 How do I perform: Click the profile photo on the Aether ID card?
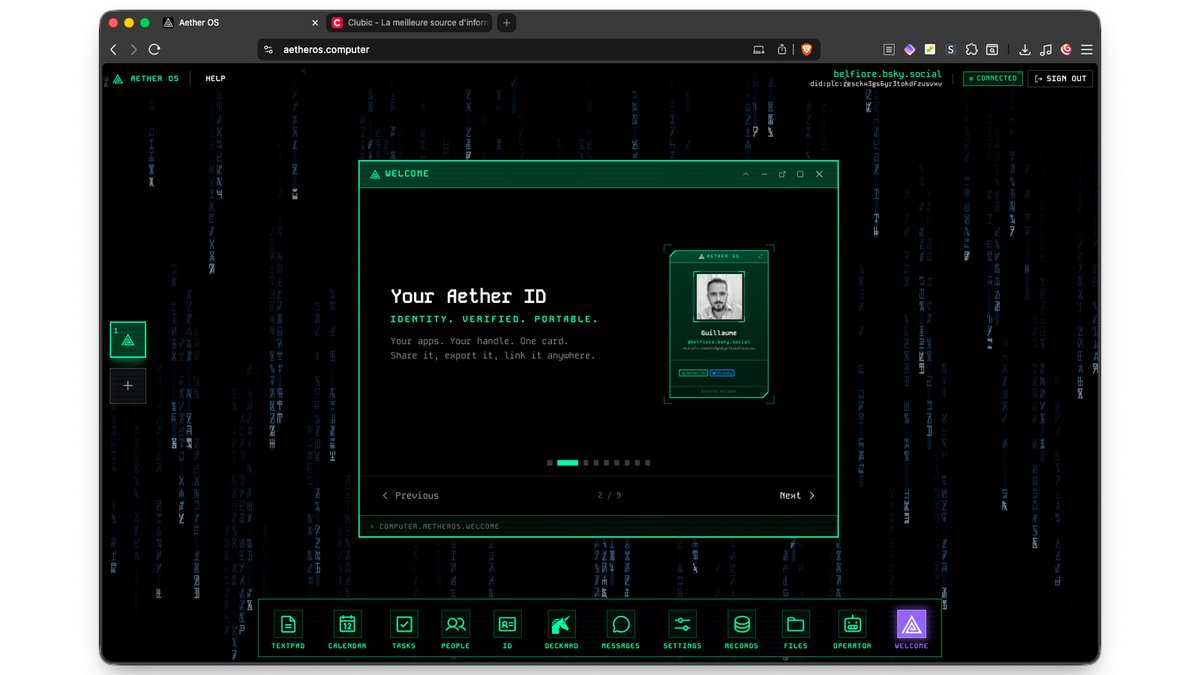click(x=719, y=297)
